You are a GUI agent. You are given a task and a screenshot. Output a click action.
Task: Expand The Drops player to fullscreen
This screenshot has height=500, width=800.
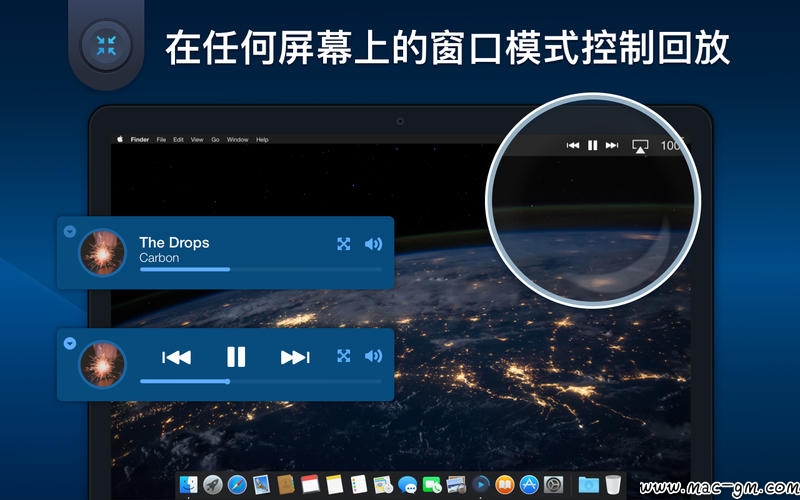344,244
